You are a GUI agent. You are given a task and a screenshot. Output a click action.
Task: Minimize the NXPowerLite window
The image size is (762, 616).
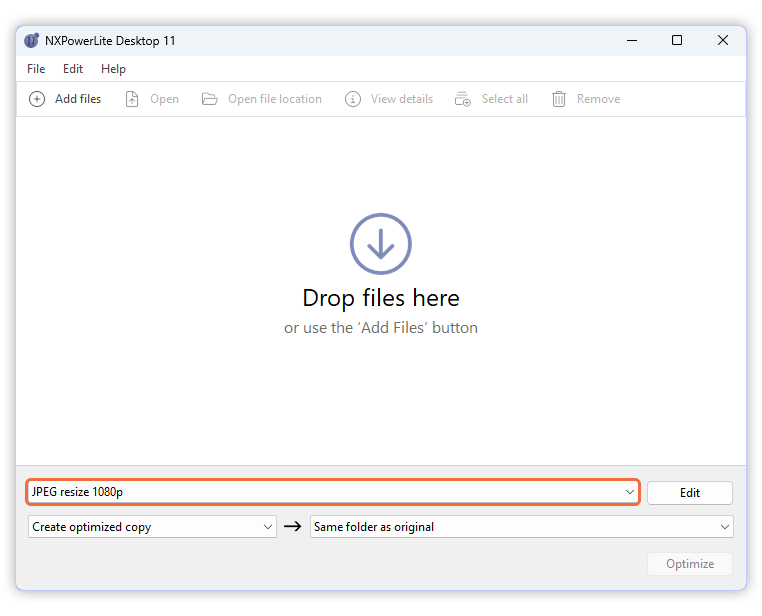[x=632, y=40]
